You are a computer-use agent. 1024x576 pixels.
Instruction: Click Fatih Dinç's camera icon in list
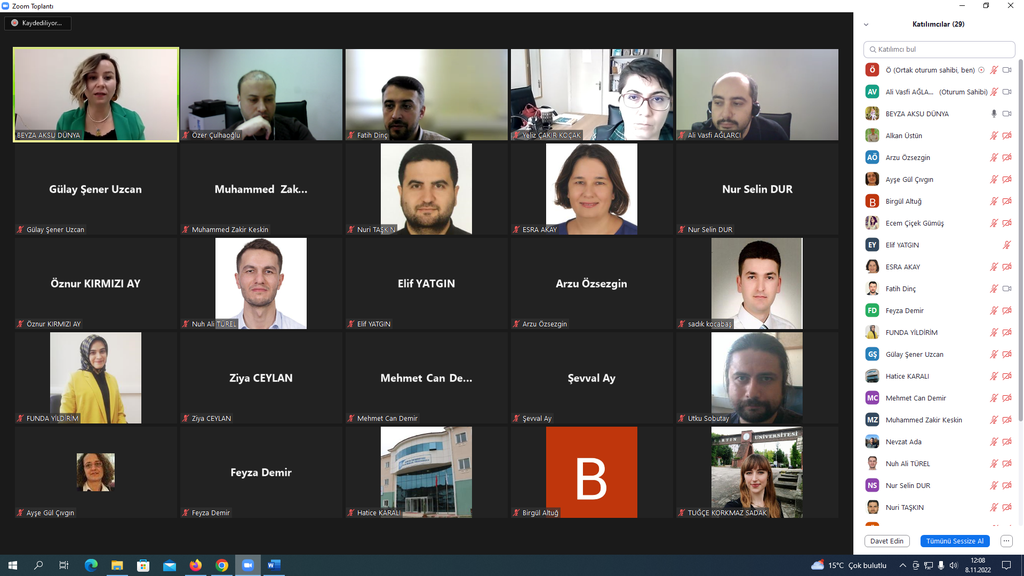1007,289
